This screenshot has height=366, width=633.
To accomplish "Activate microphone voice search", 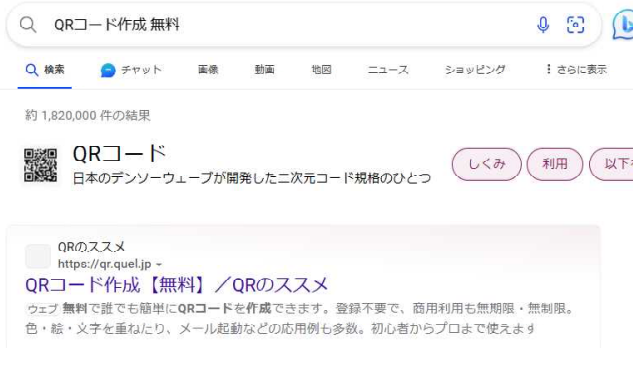I will pyautogui.click(x=543, y=25).
